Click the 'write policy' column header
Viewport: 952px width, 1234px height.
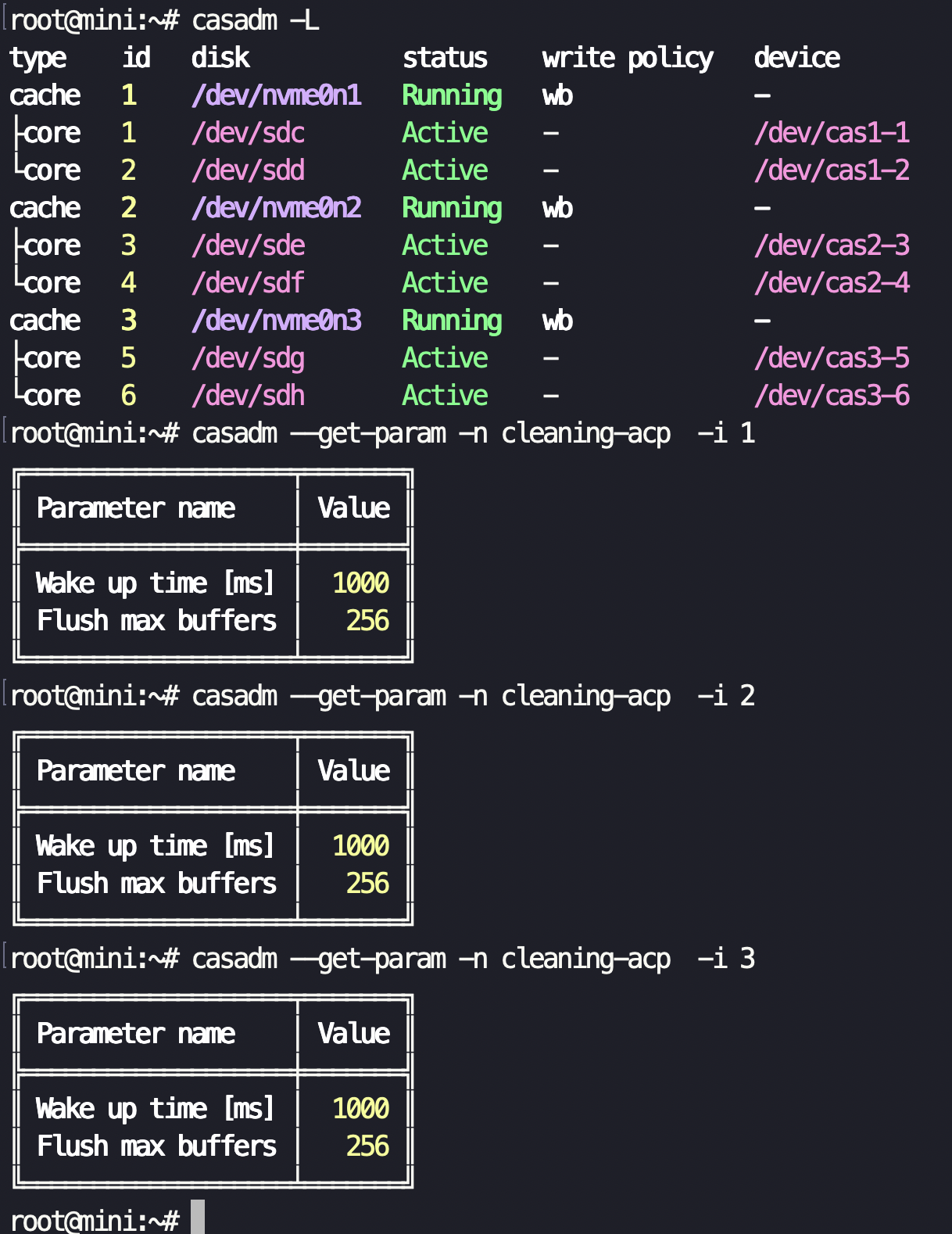(628, 58)
